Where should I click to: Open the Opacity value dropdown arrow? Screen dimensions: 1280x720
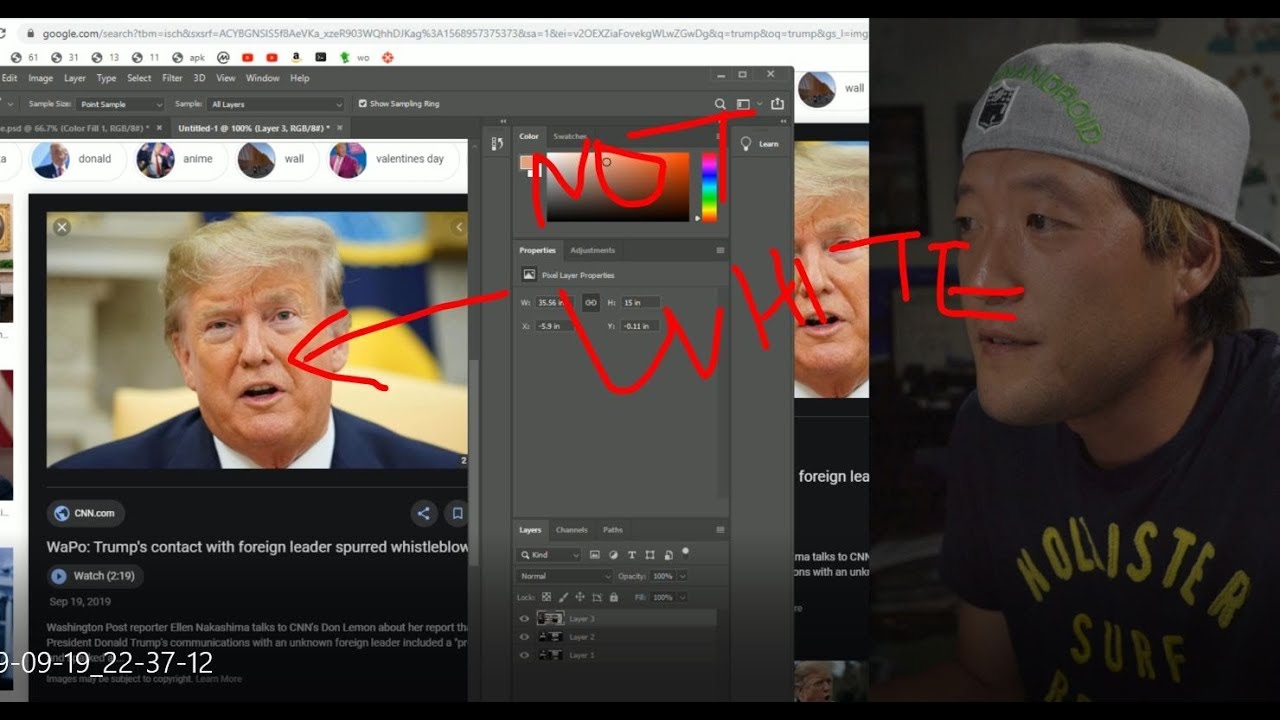[x=682, y=576]
